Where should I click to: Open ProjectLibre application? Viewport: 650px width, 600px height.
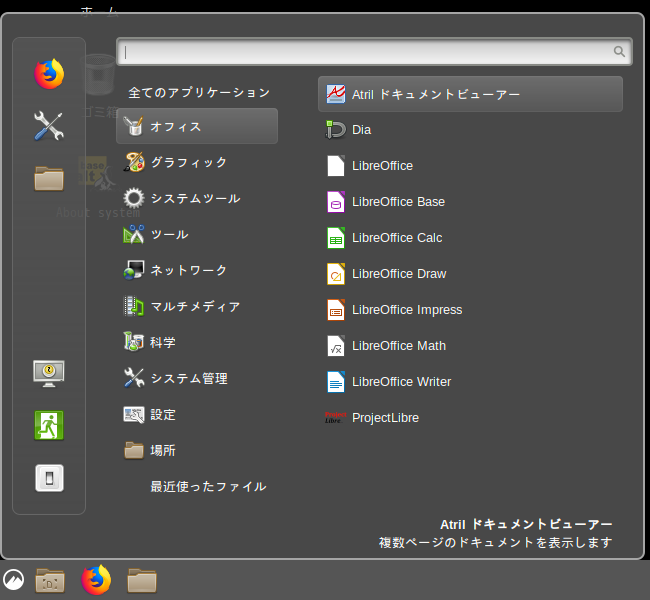point(470,418)
